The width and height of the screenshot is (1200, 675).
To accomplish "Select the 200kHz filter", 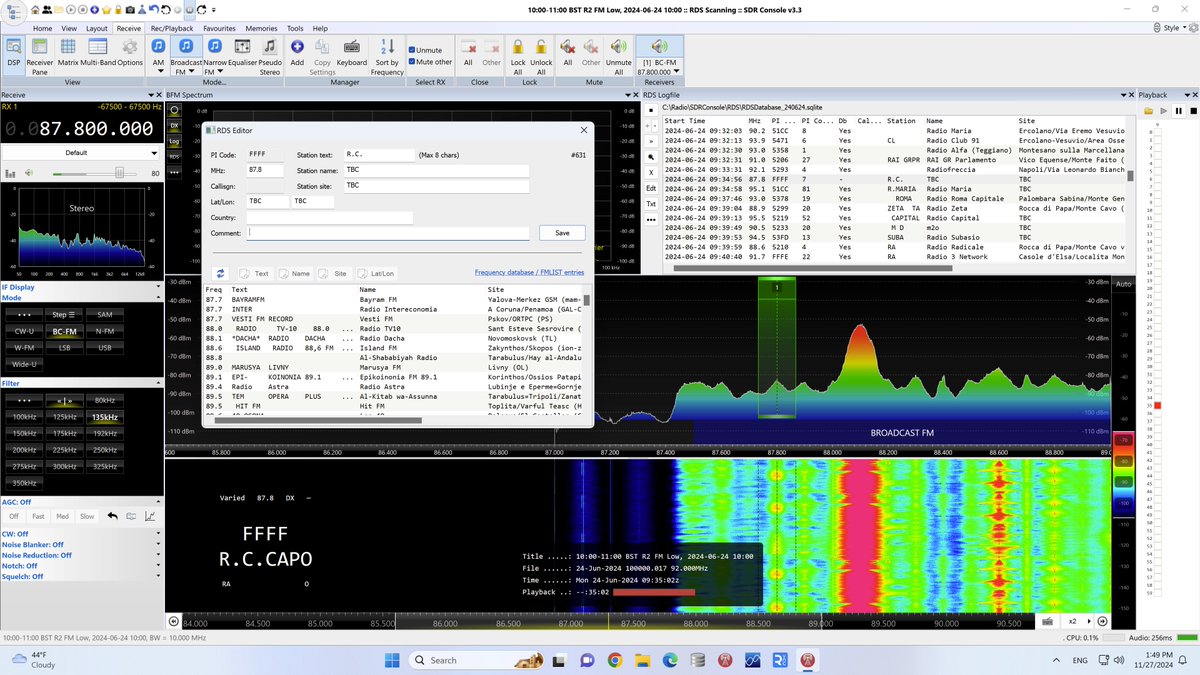I will (x=22, y=450).
